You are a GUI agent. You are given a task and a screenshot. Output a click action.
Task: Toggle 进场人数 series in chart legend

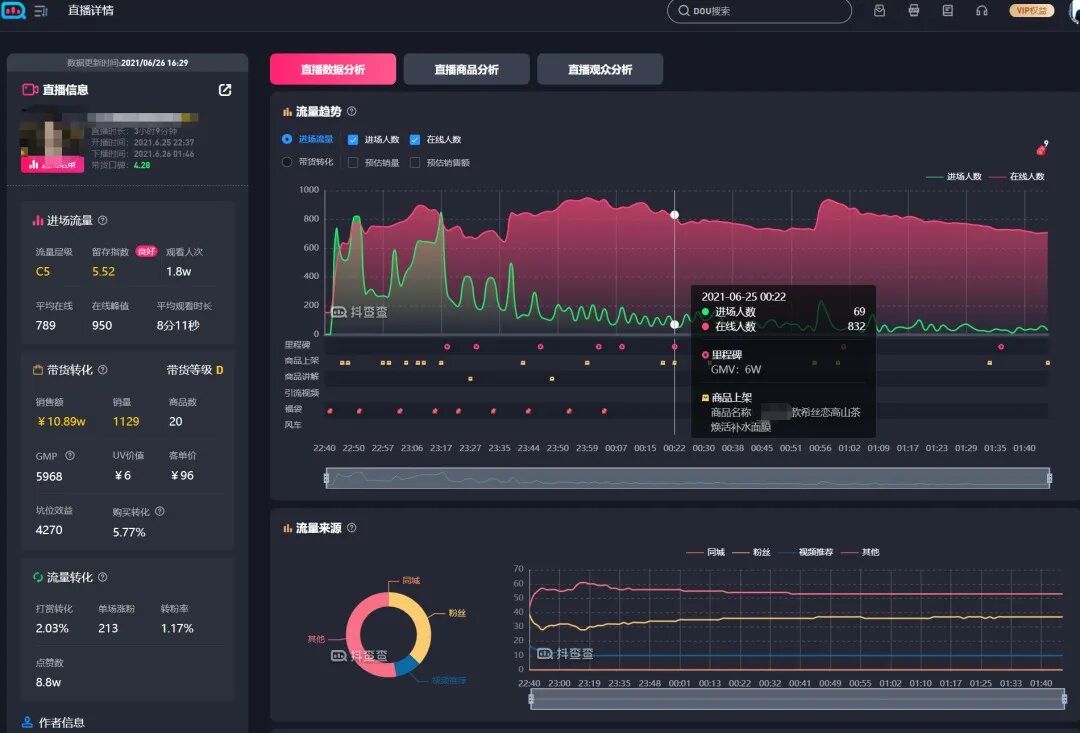coord(954,176)
